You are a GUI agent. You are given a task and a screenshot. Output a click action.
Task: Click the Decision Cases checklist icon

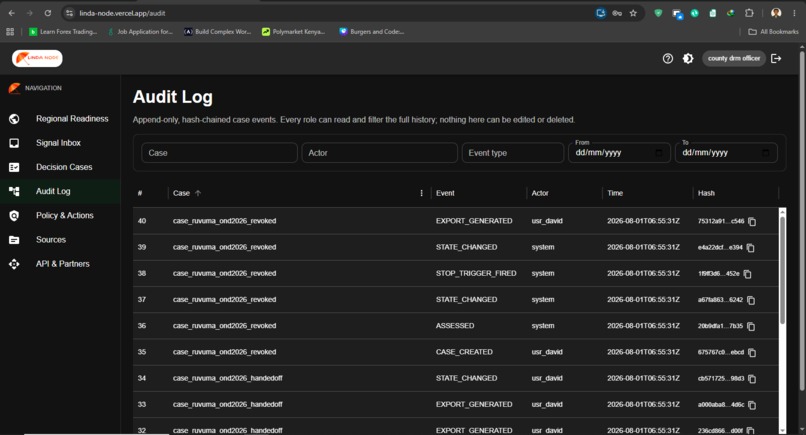[14, 167]
